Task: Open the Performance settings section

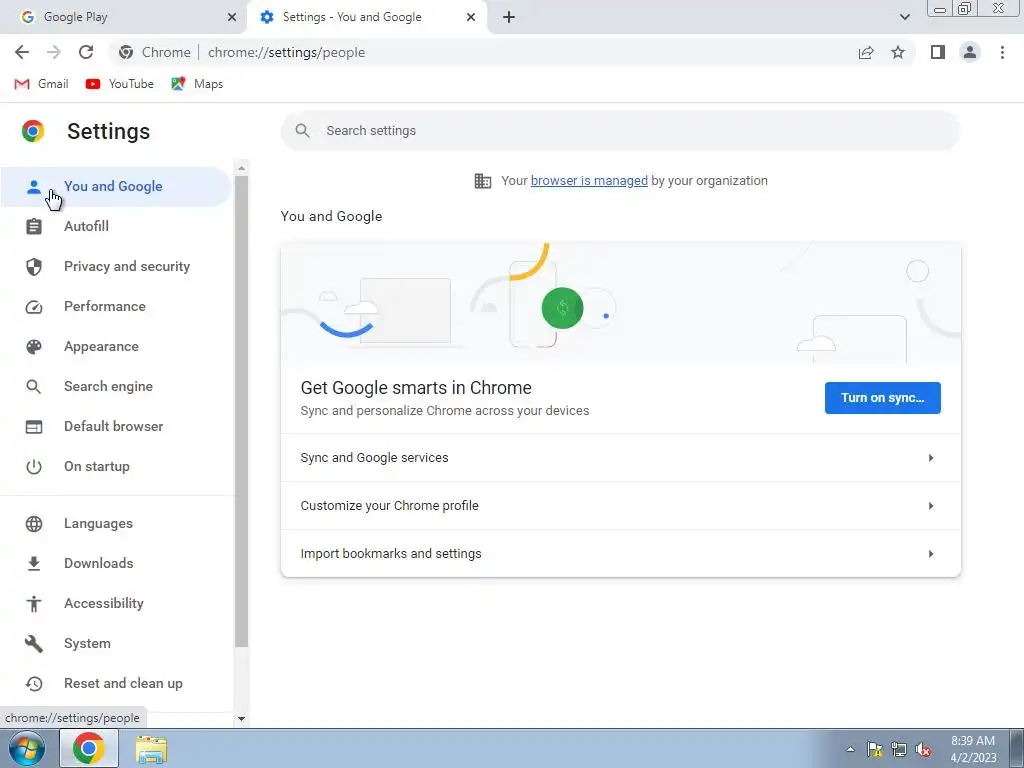Action: point(116,306)
